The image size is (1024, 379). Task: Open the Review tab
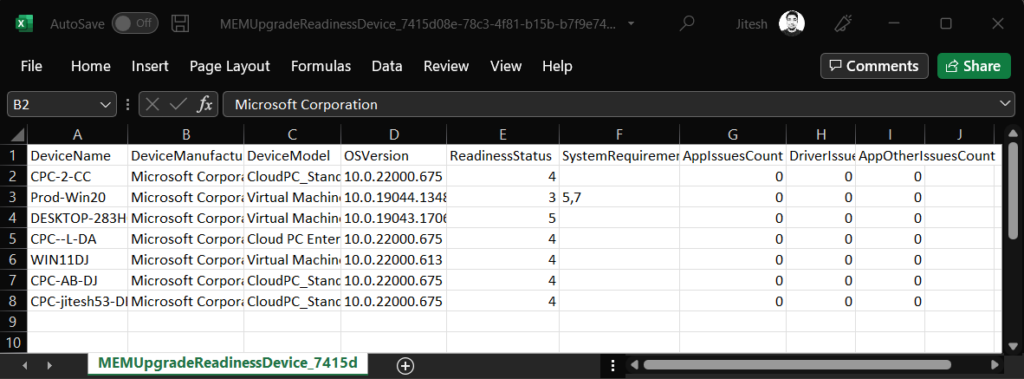[446, 66]
